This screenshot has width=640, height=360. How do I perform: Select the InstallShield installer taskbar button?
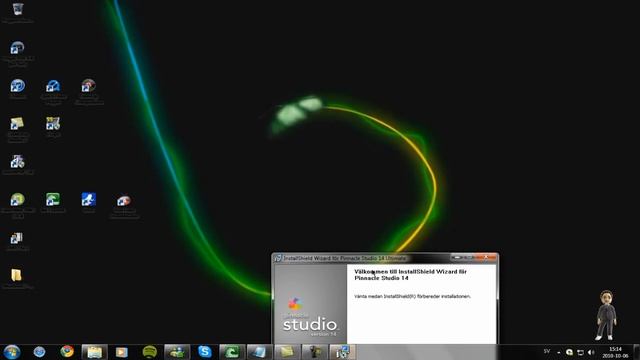tap(342, 352)
